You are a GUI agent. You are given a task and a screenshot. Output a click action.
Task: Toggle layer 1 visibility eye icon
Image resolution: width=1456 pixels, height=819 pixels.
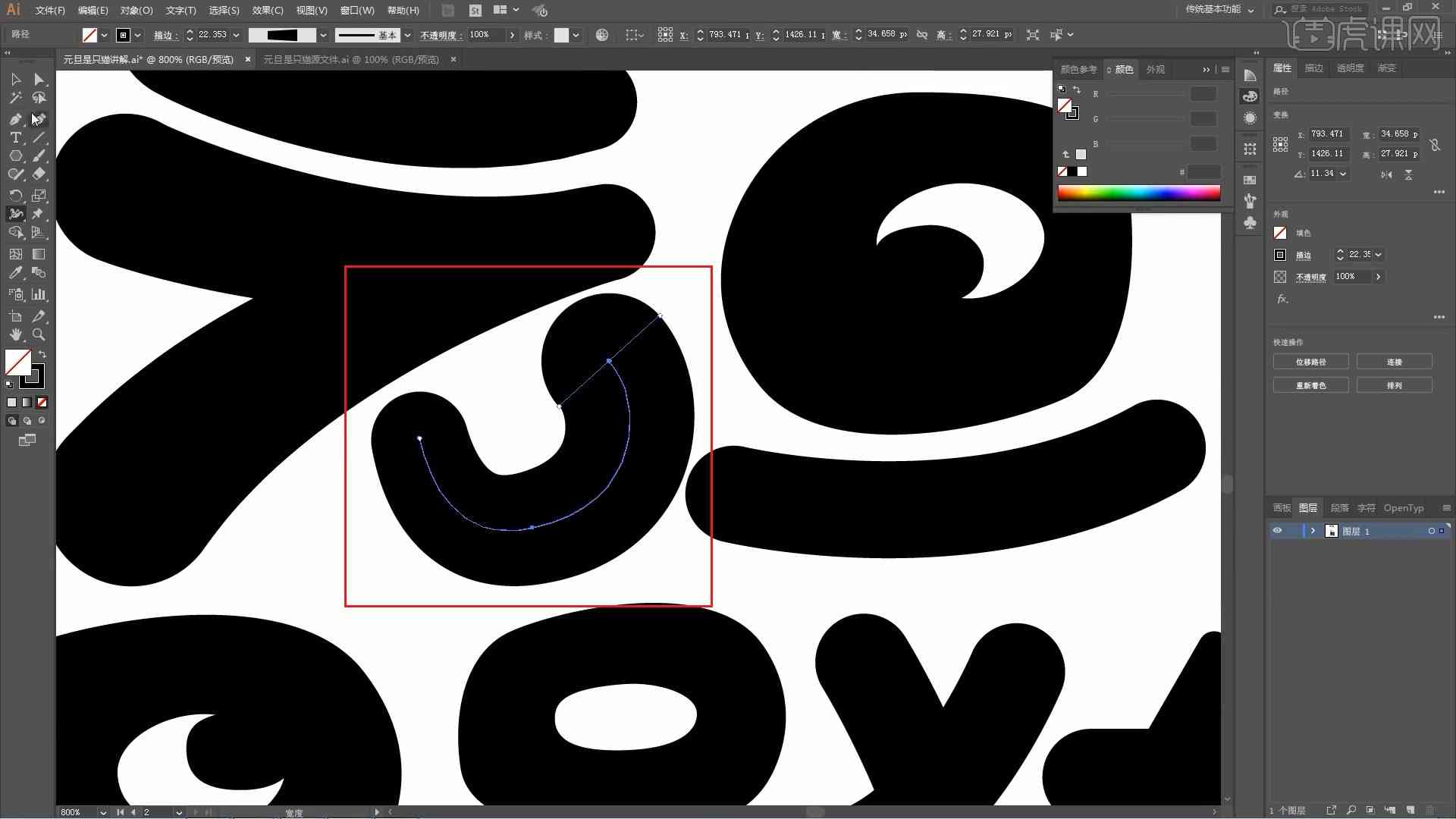pos(1277,530)
